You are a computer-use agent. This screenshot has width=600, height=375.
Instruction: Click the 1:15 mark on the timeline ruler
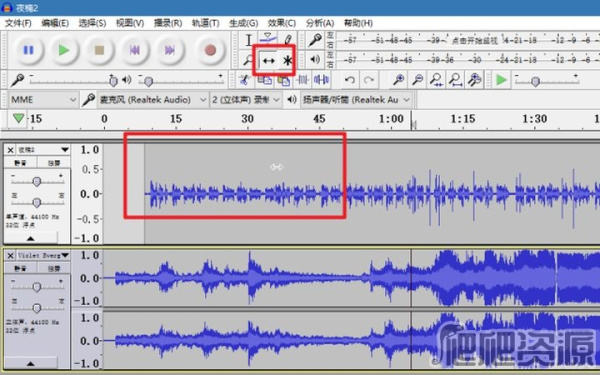coord(463,119)
